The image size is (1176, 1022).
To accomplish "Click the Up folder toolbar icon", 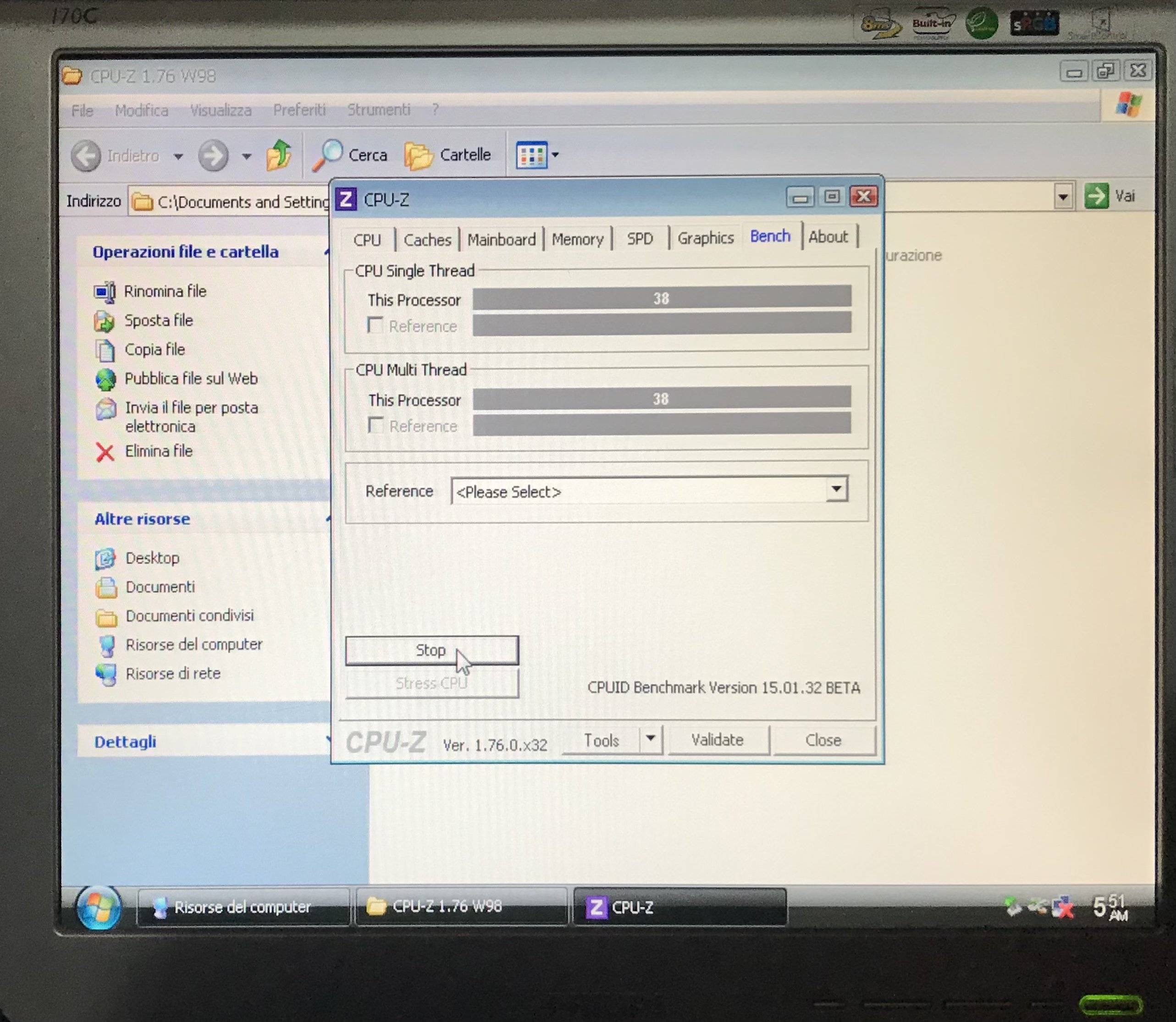I will click(279, 155).
